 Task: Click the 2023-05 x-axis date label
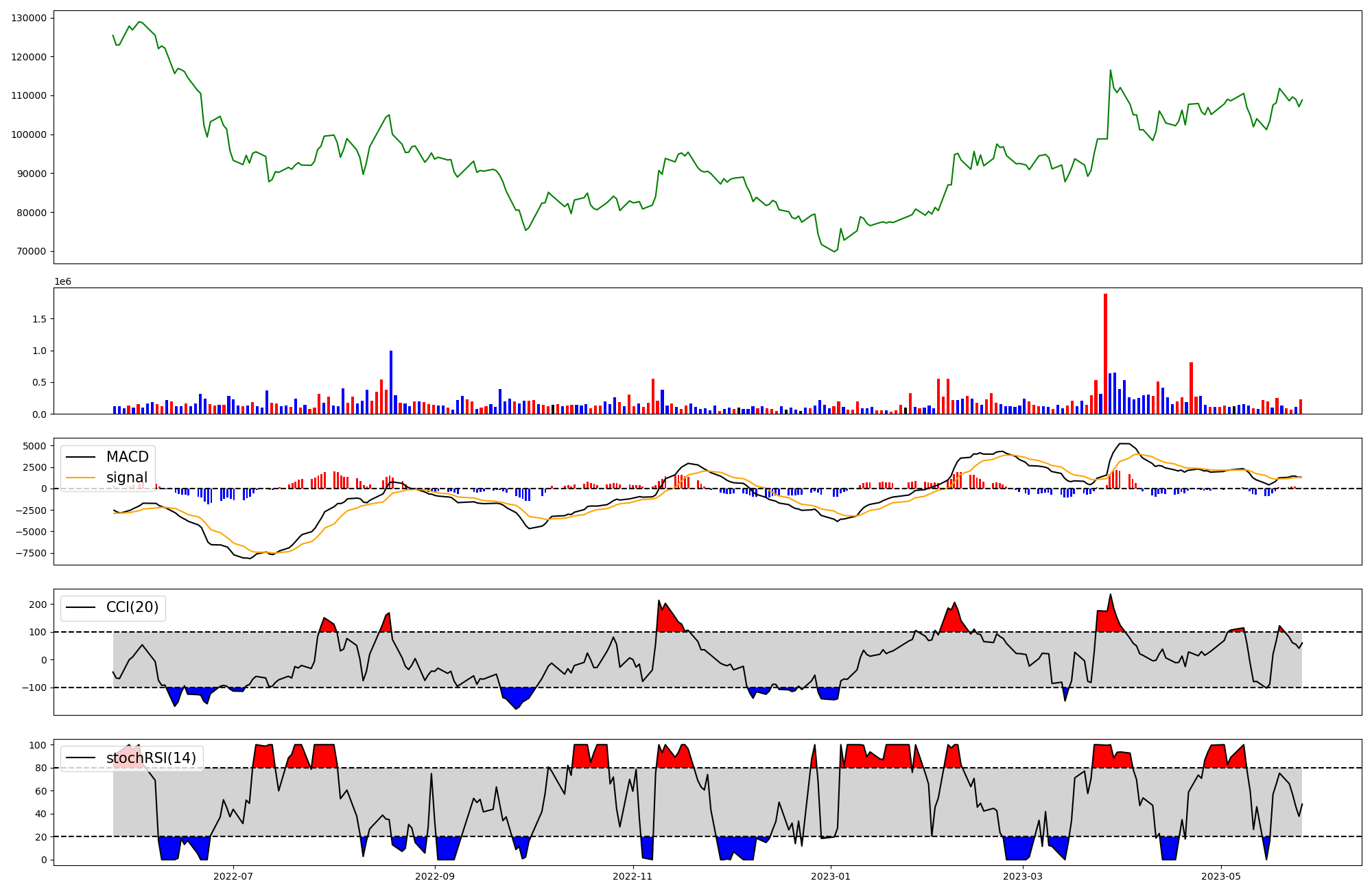point(1221,876)
